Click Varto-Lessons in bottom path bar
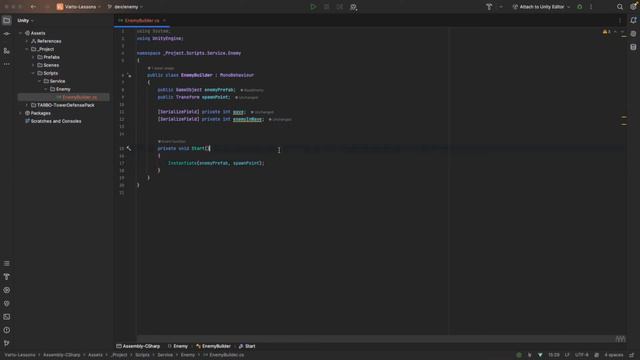This screenshot has width=640, height=360. tap(20, 355)
